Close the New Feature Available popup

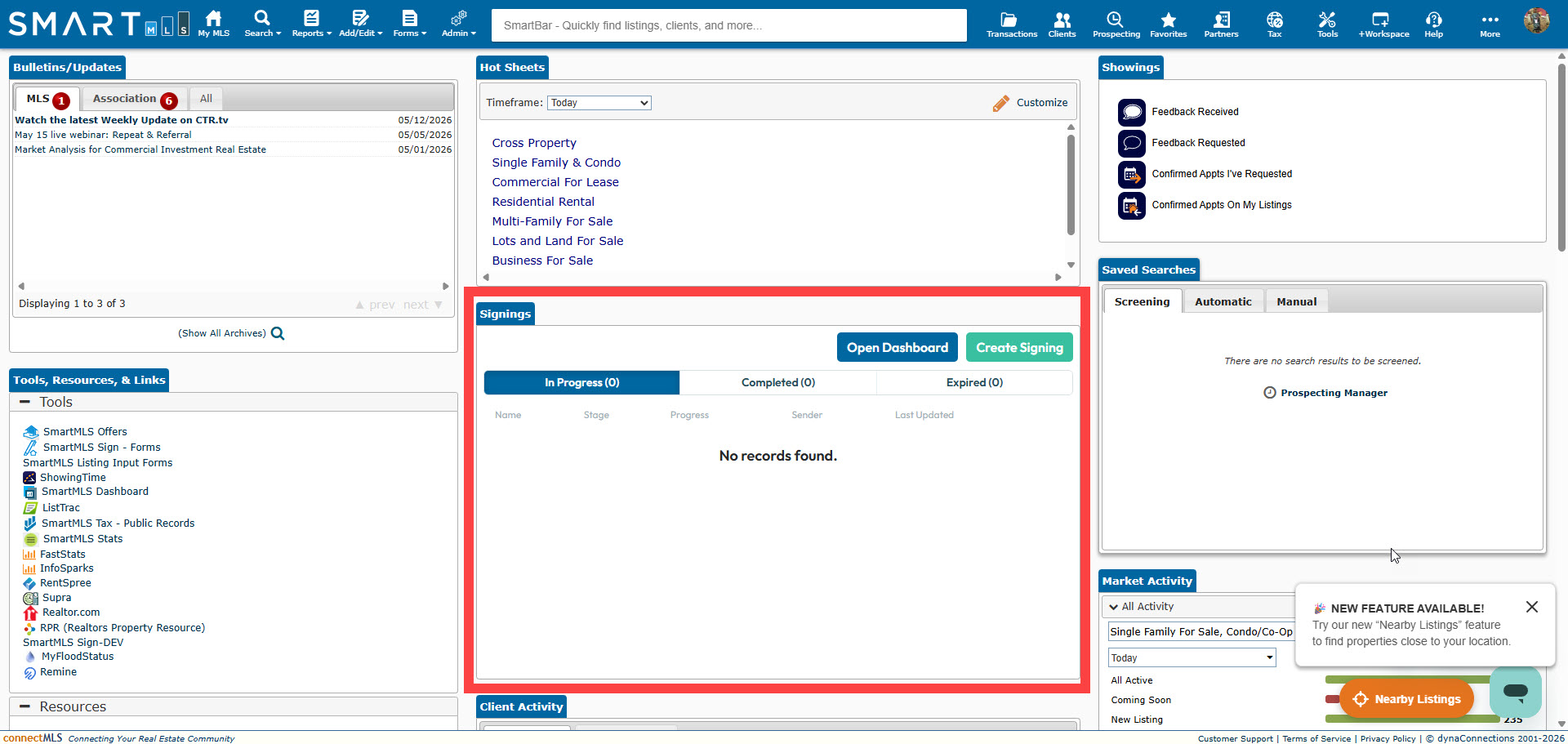[x=1531, y=607]
